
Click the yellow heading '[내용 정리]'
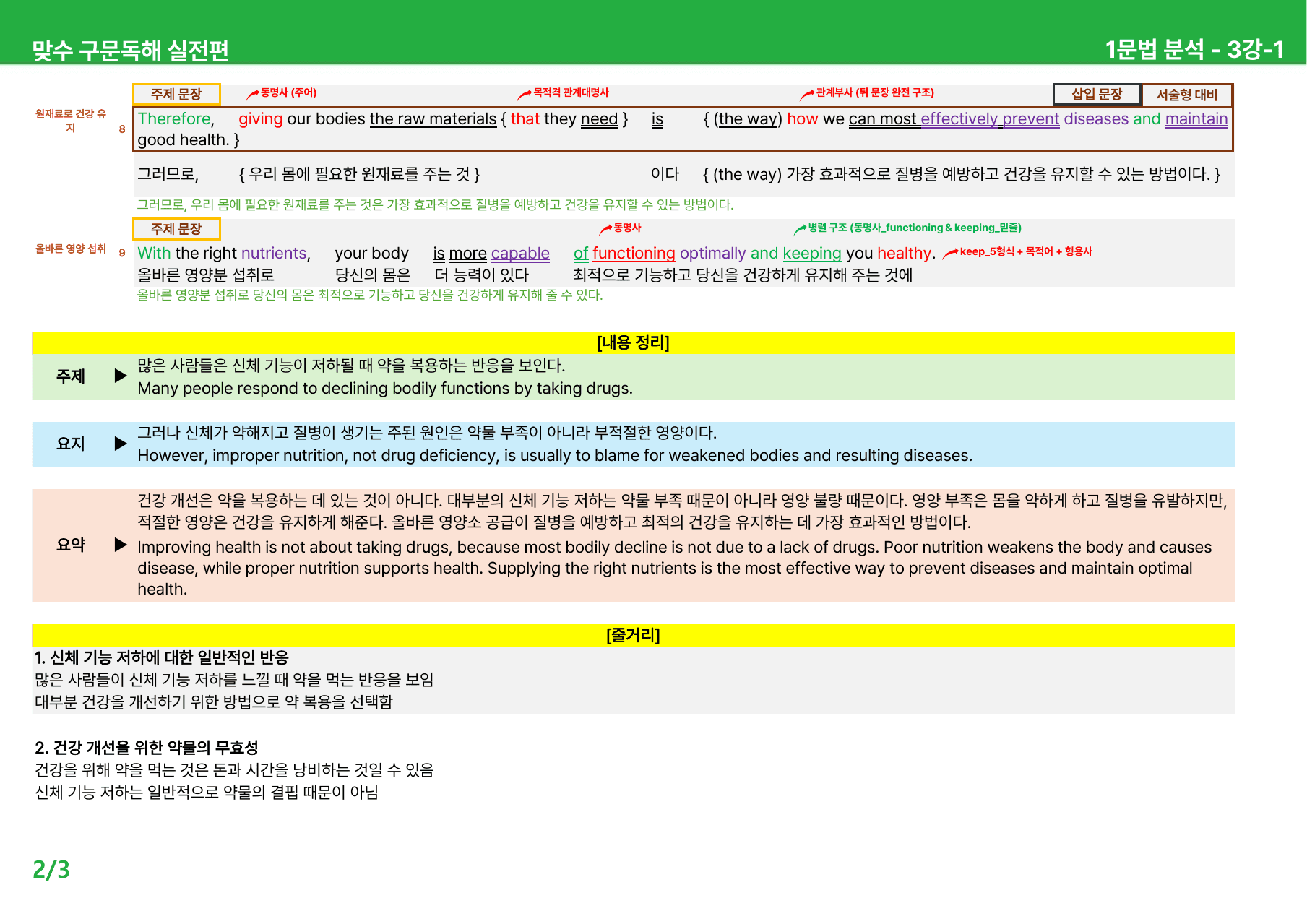[634, 342]
